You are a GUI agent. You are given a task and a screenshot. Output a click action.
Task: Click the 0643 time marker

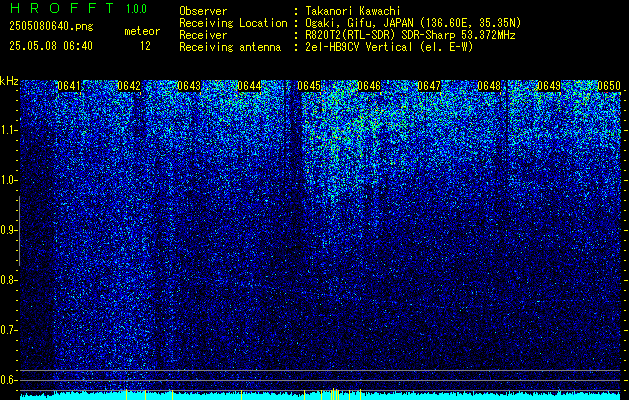(189, 86)
